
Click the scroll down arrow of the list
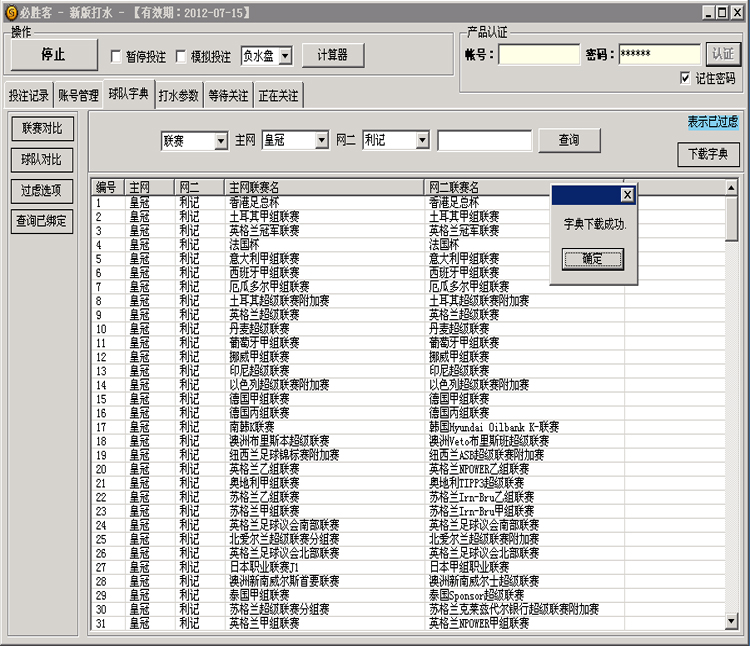732,622
